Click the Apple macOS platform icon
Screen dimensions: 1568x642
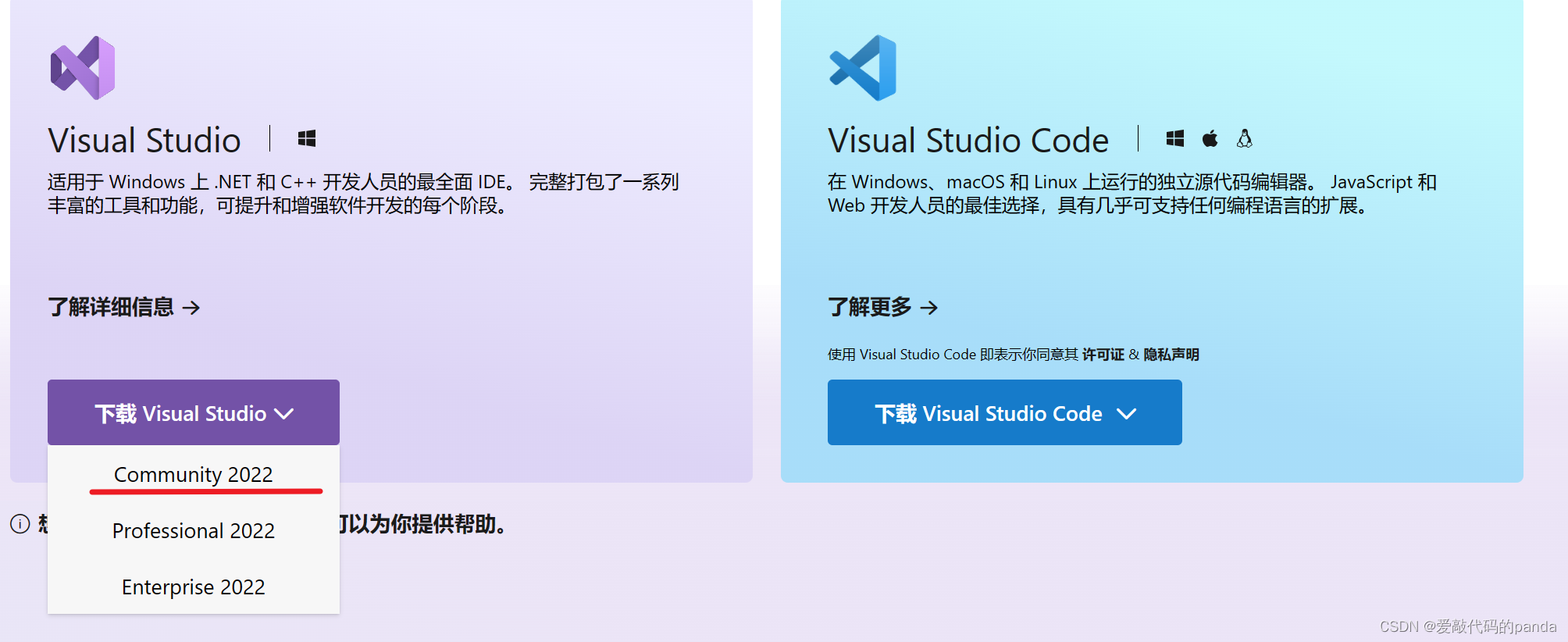[1210, 139]
